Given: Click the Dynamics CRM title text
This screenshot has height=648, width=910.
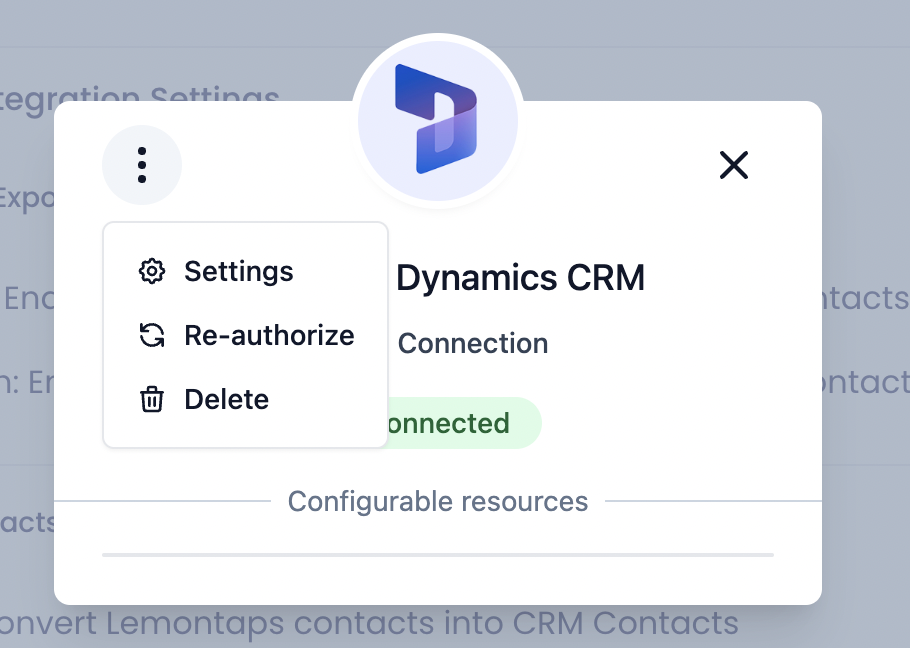Looking at the screenshot, I should pos(521,278).
